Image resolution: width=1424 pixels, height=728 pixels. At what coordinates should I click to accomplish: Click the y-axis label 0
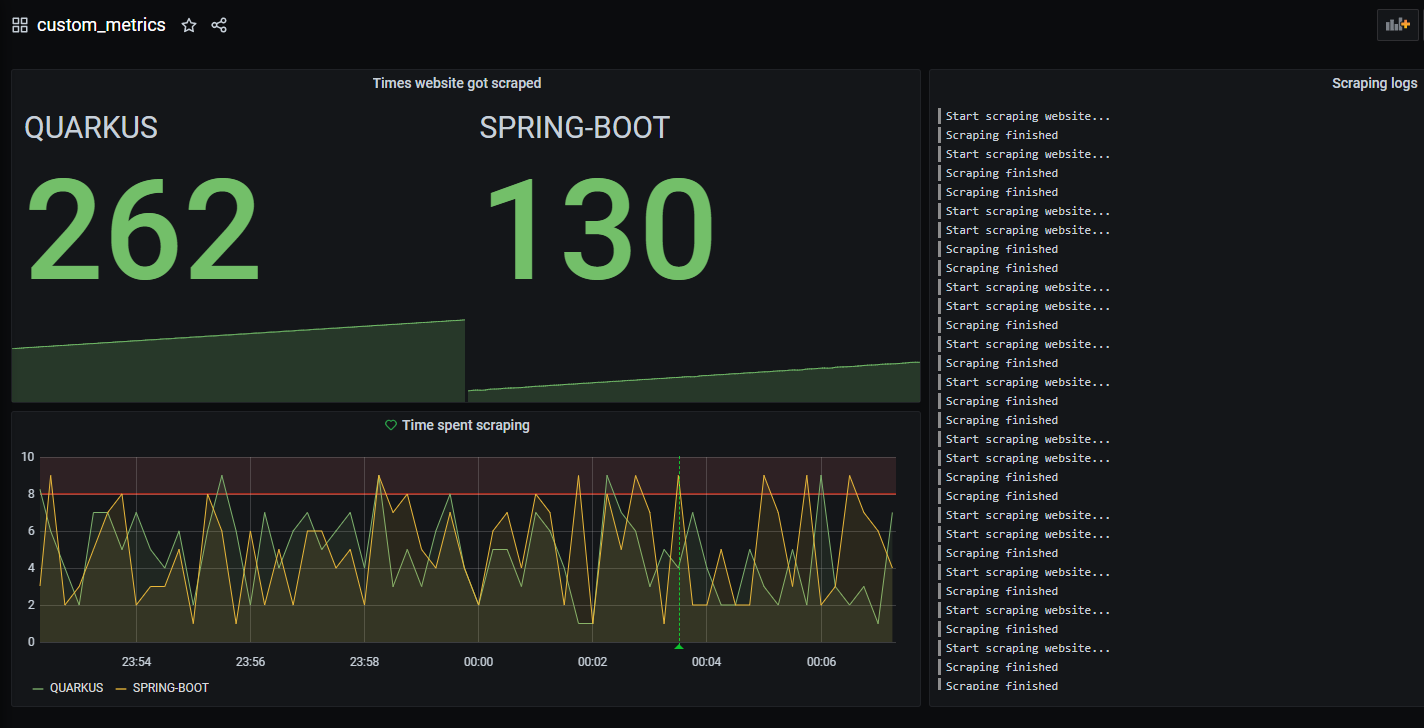click(31, 642)
